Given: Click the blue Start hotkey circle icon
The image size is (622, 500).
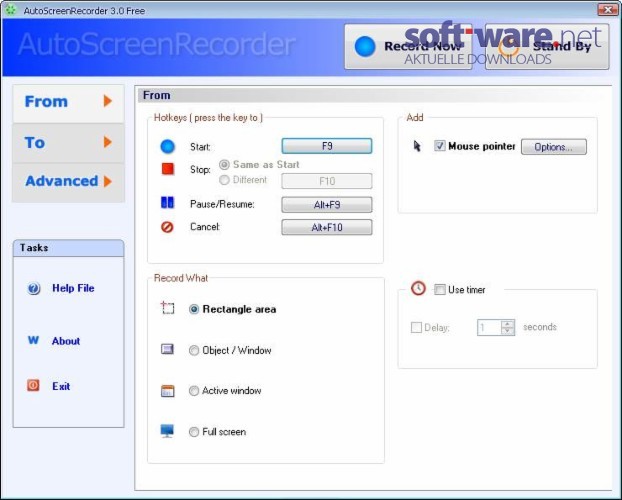Looking at the screenshot, I should click(167, 146).
